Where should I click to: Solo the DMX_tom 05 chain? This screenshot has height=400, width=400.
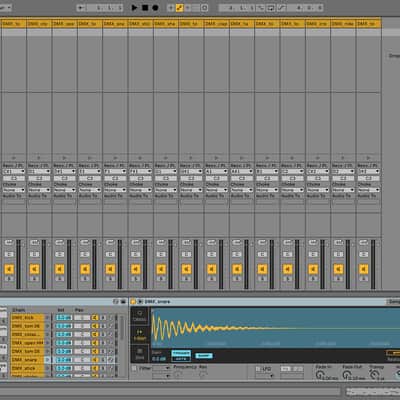[103, 351]
